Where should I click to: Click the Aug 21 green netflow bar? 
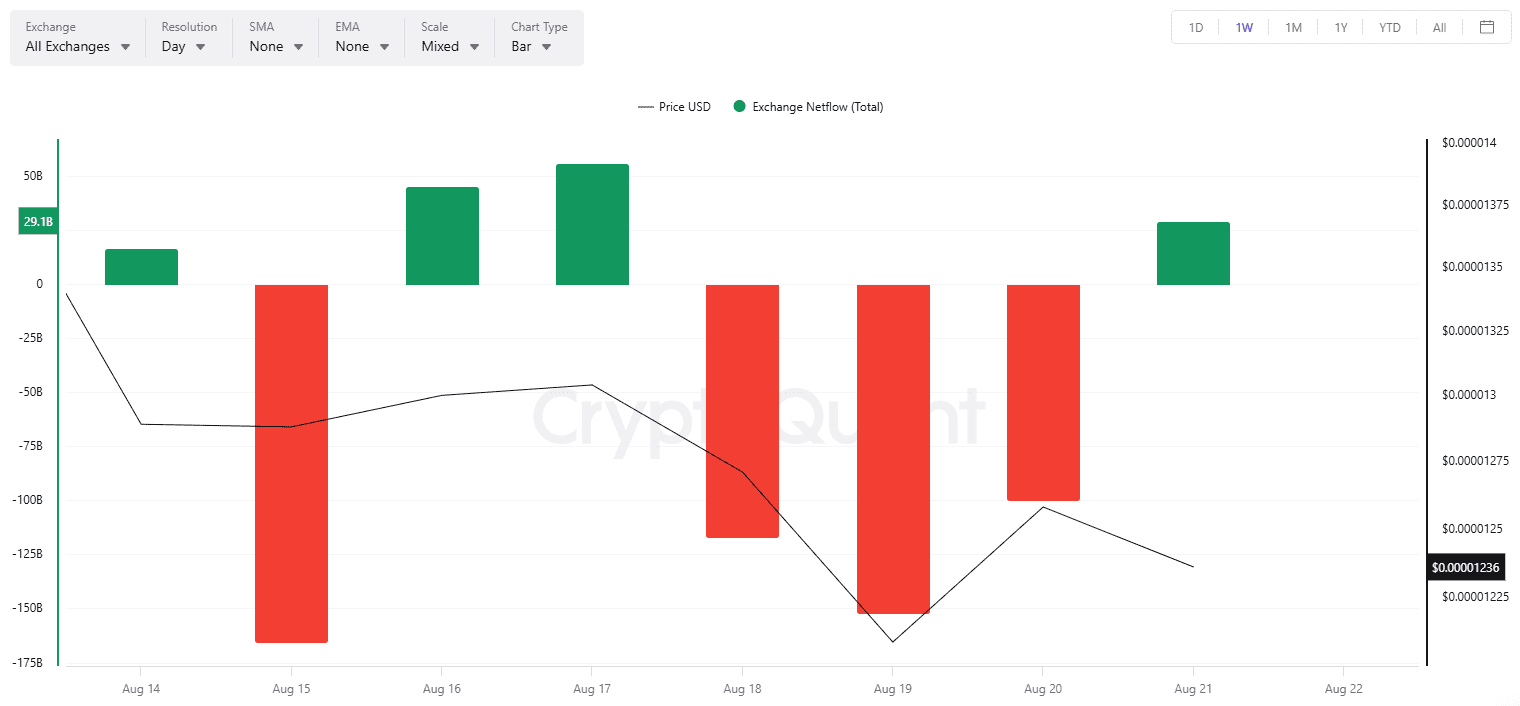pos(1193,253)
